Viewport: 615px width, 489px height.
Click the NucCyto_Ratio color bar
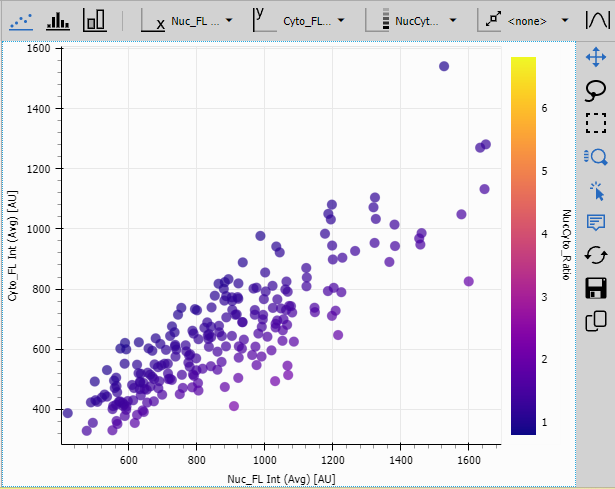523,246
